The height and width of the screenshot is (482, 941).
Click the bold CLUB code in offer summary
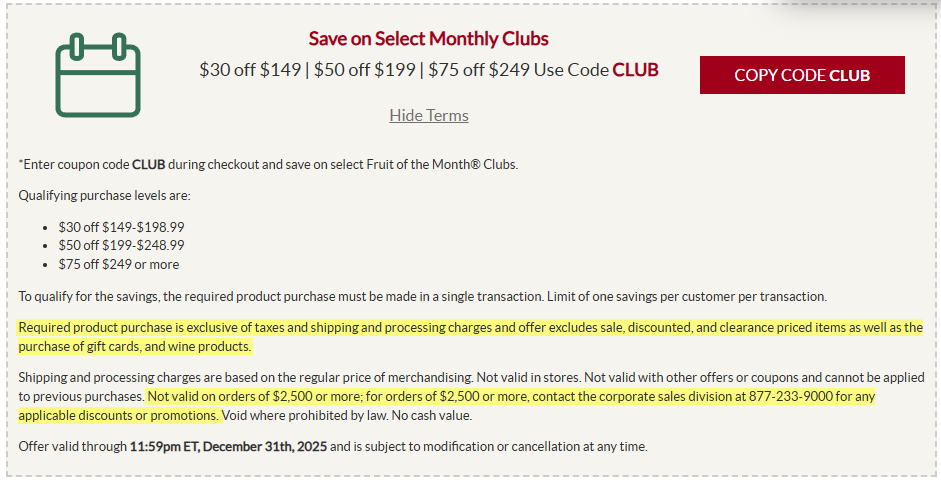pos(635,70)
